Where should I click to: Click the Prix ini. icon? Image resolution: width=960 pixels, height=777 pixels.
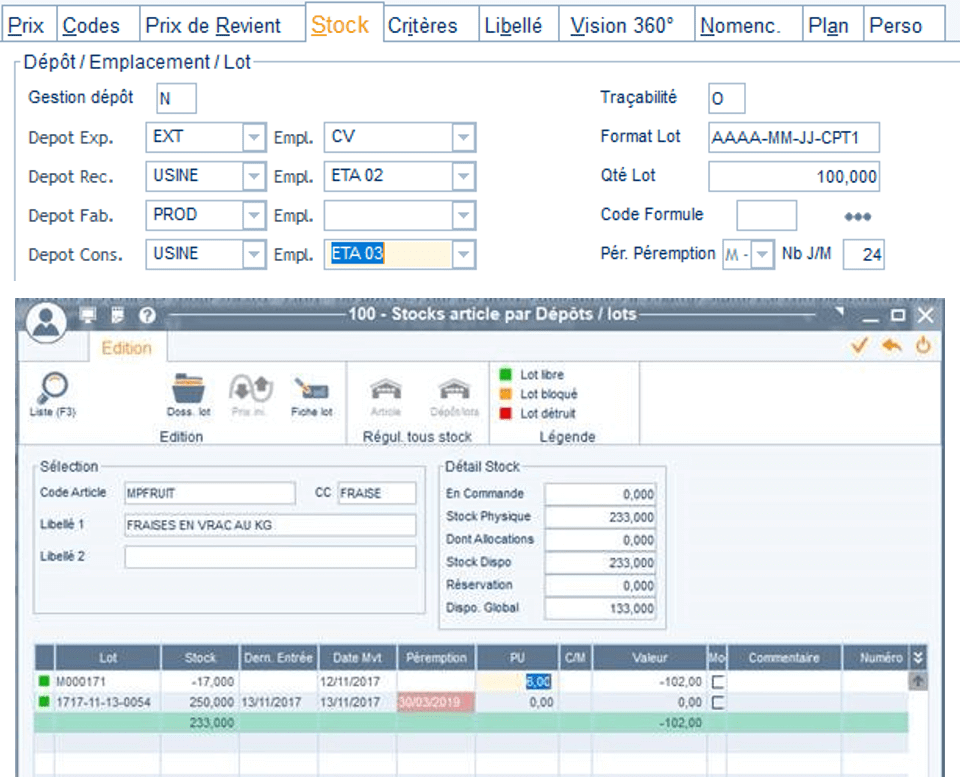coord(250,388)
